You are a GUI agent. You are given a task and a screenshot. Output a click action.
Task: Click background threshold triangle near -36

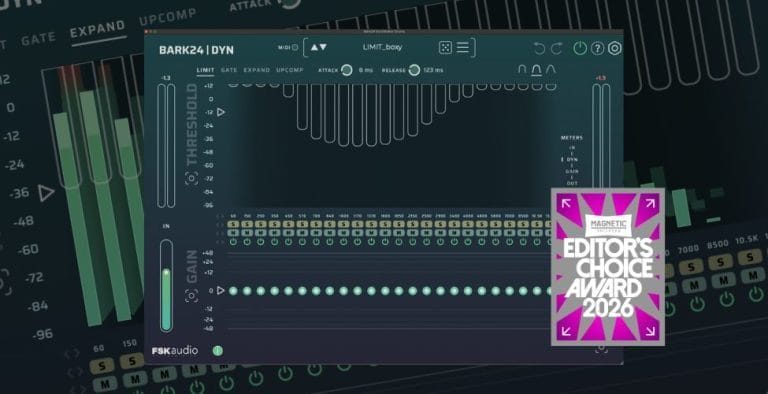pos(47,193)
